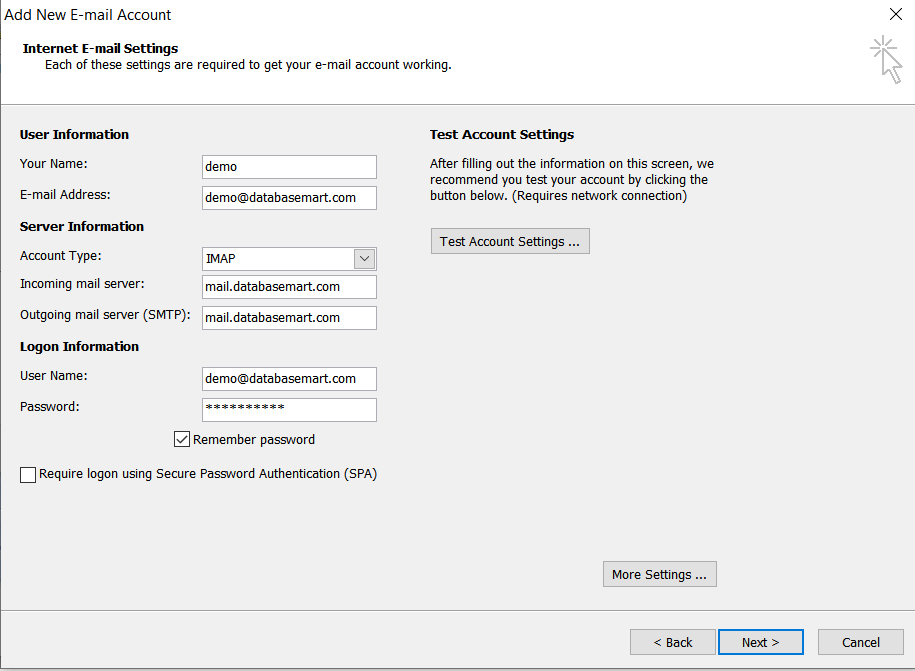Select the Outgoing mail server (SMTP) field
The height and width of the screenshot is (671, 915).
pyautogui.click(x=288, y=317)
